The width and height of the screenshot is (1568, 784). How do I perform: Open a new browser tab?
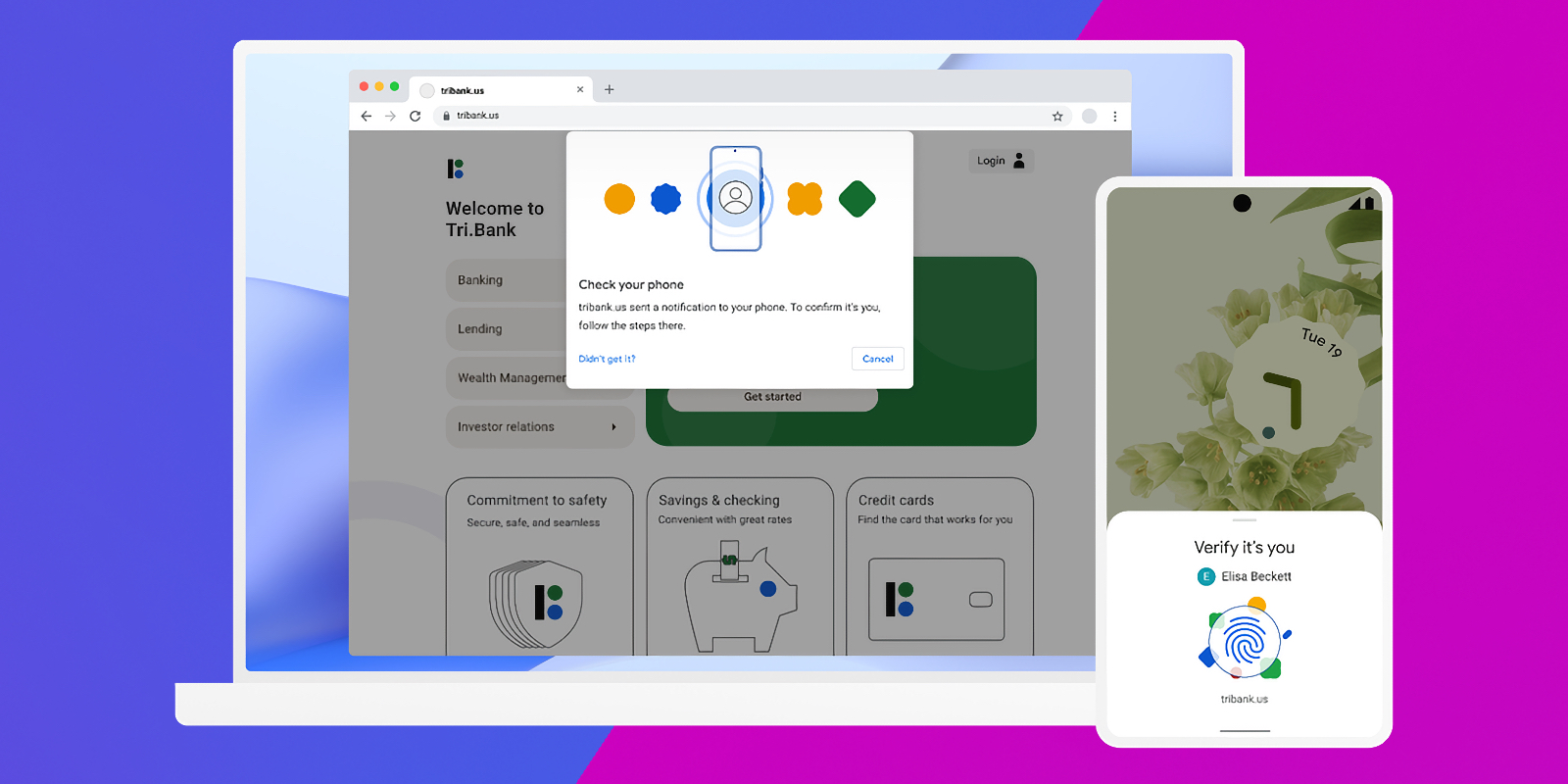pyautogui.click(x=609, y=89)
